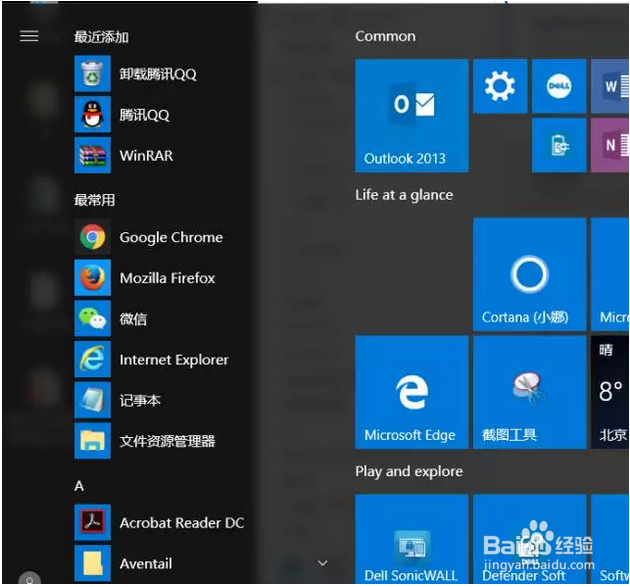Click the letter A index header
The height and width of the screenshot is (587, 630).
[x=79, y=486]
